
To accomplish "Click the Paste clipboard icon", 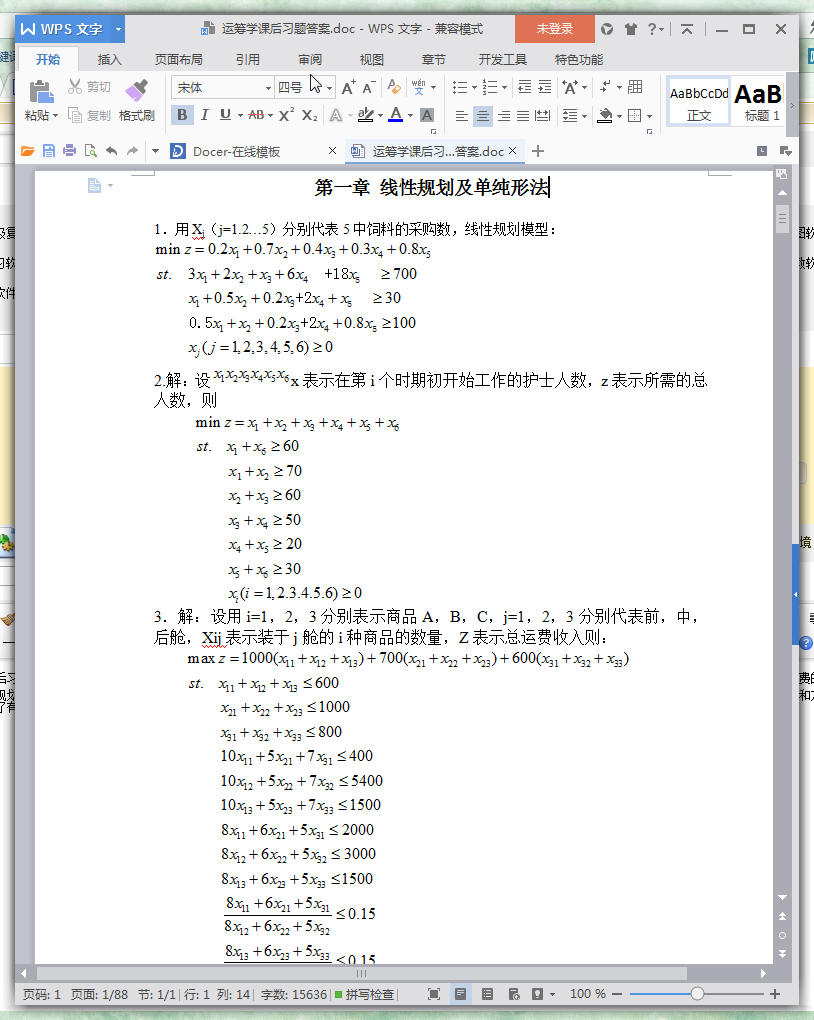I will tap(41, 91).
